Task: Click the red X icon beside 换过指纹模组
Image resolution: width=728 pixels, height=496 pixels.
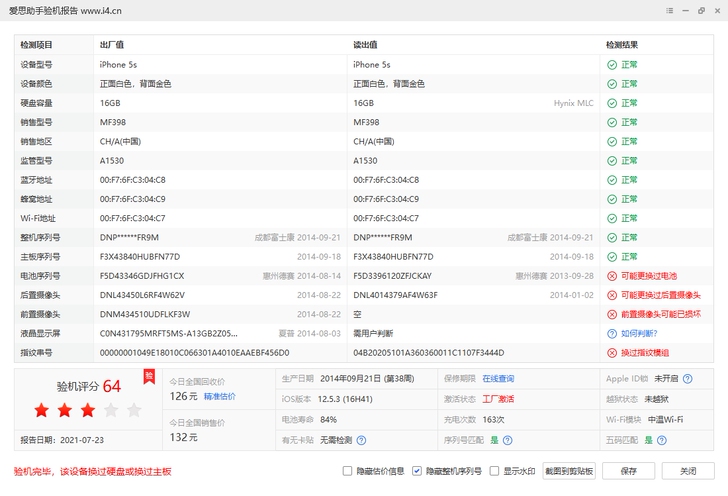Action: click(x=612, y=353)
